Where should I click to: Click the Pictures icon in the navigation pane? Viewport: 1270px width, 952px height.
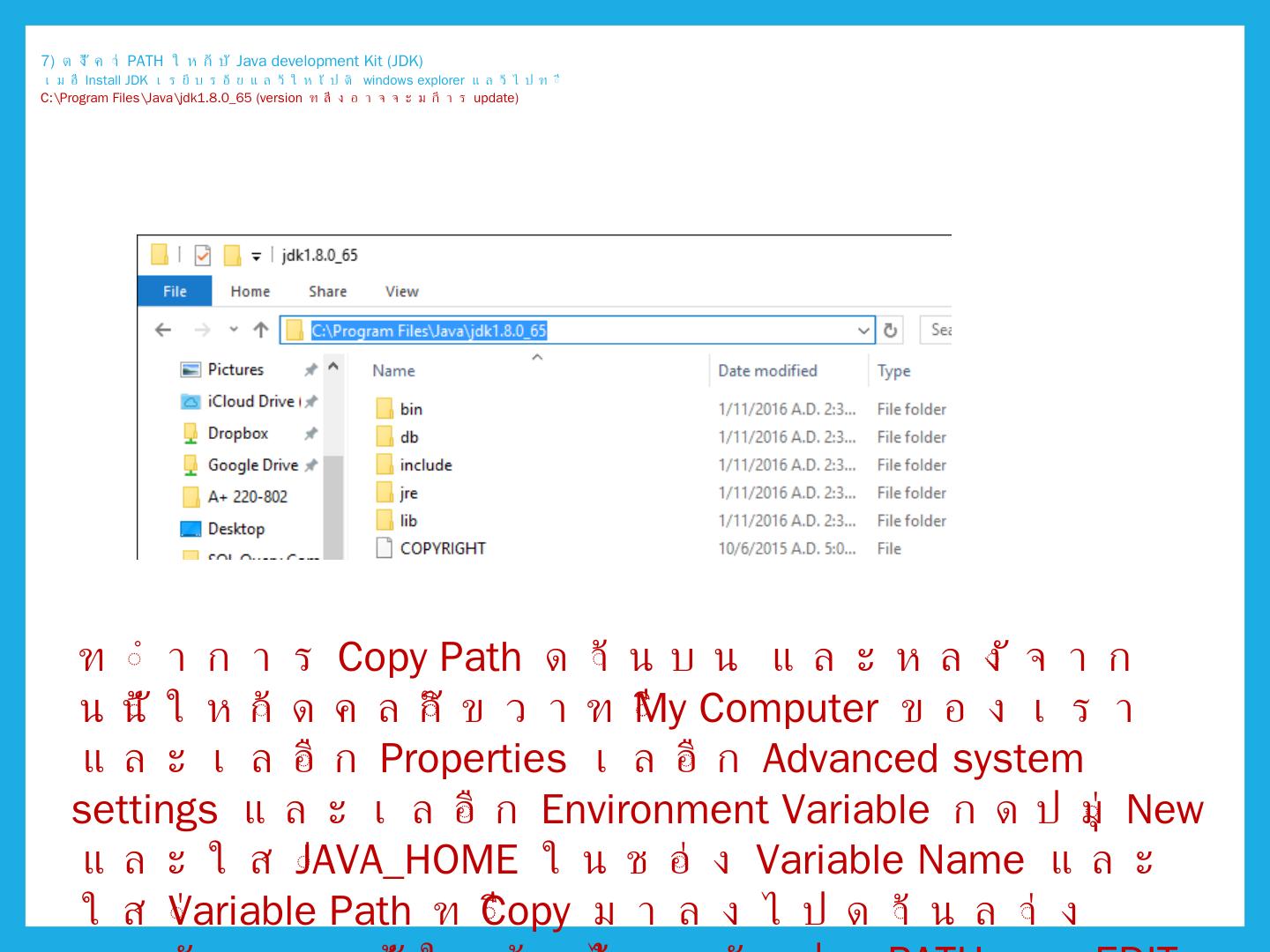pos(190,370)
